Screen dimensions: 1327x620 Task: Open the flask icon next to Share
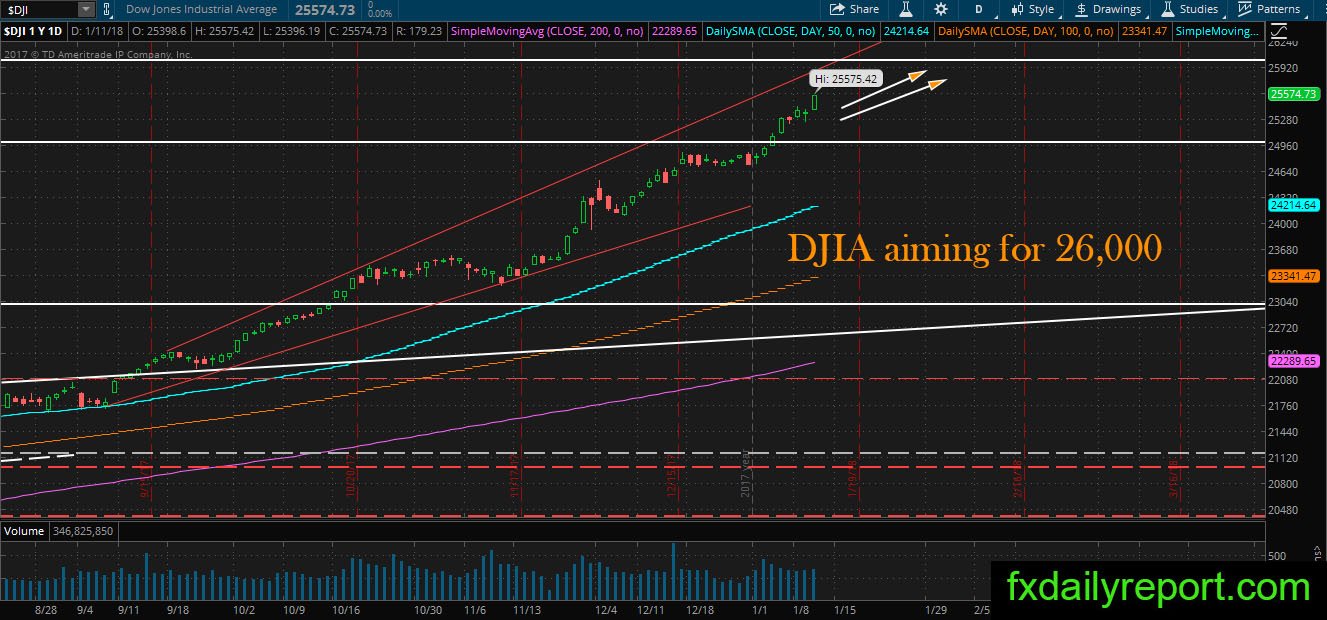point(905,9)
